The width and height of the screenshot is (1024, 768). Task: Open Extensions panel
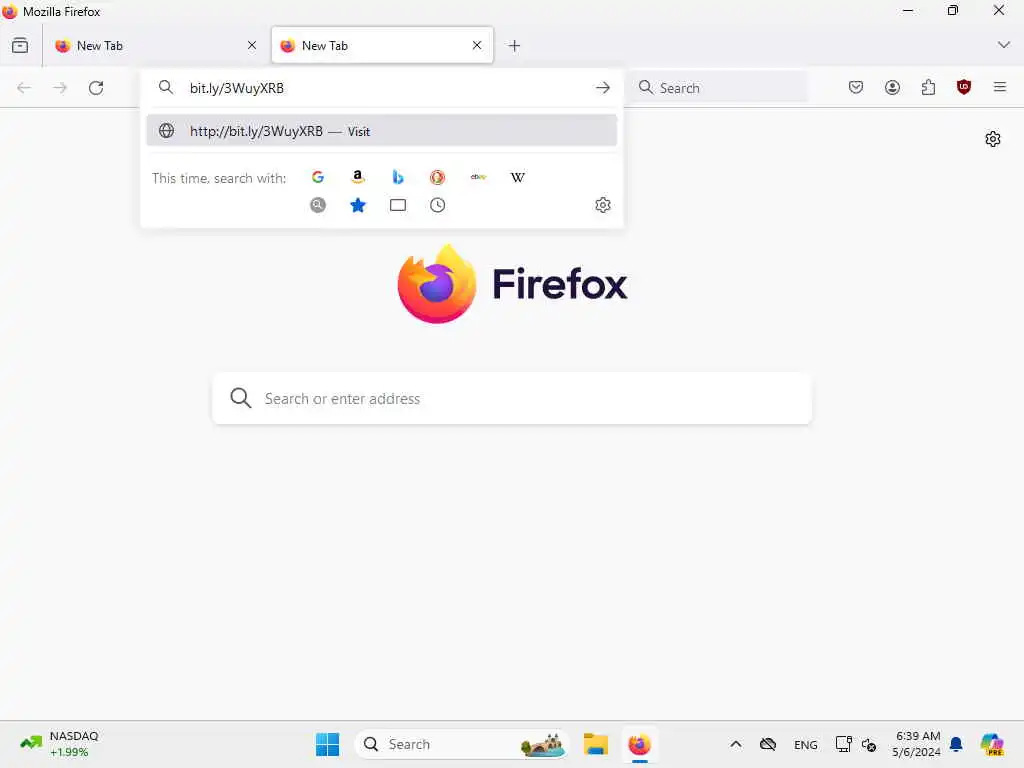(x=928, y=87)
